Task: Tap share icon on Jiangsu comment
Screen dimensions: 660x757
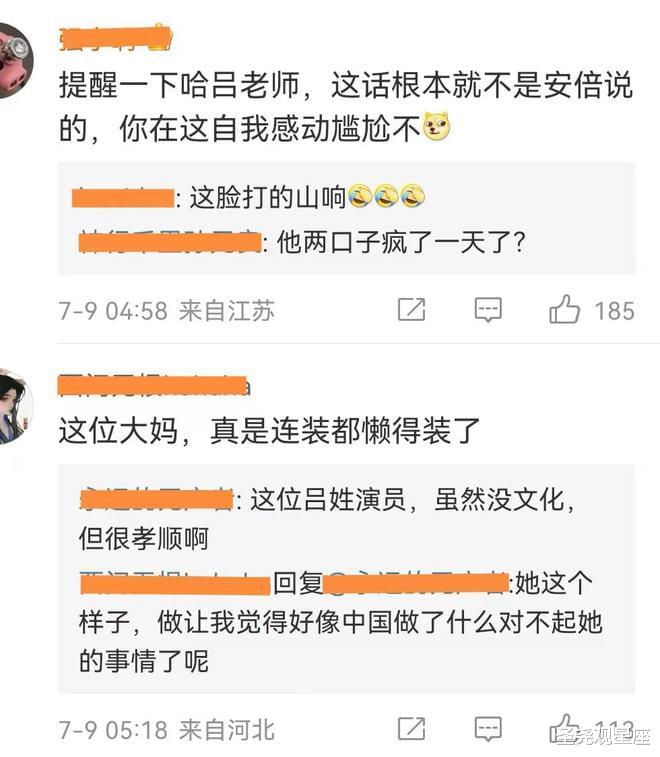Action: point(411,309)
